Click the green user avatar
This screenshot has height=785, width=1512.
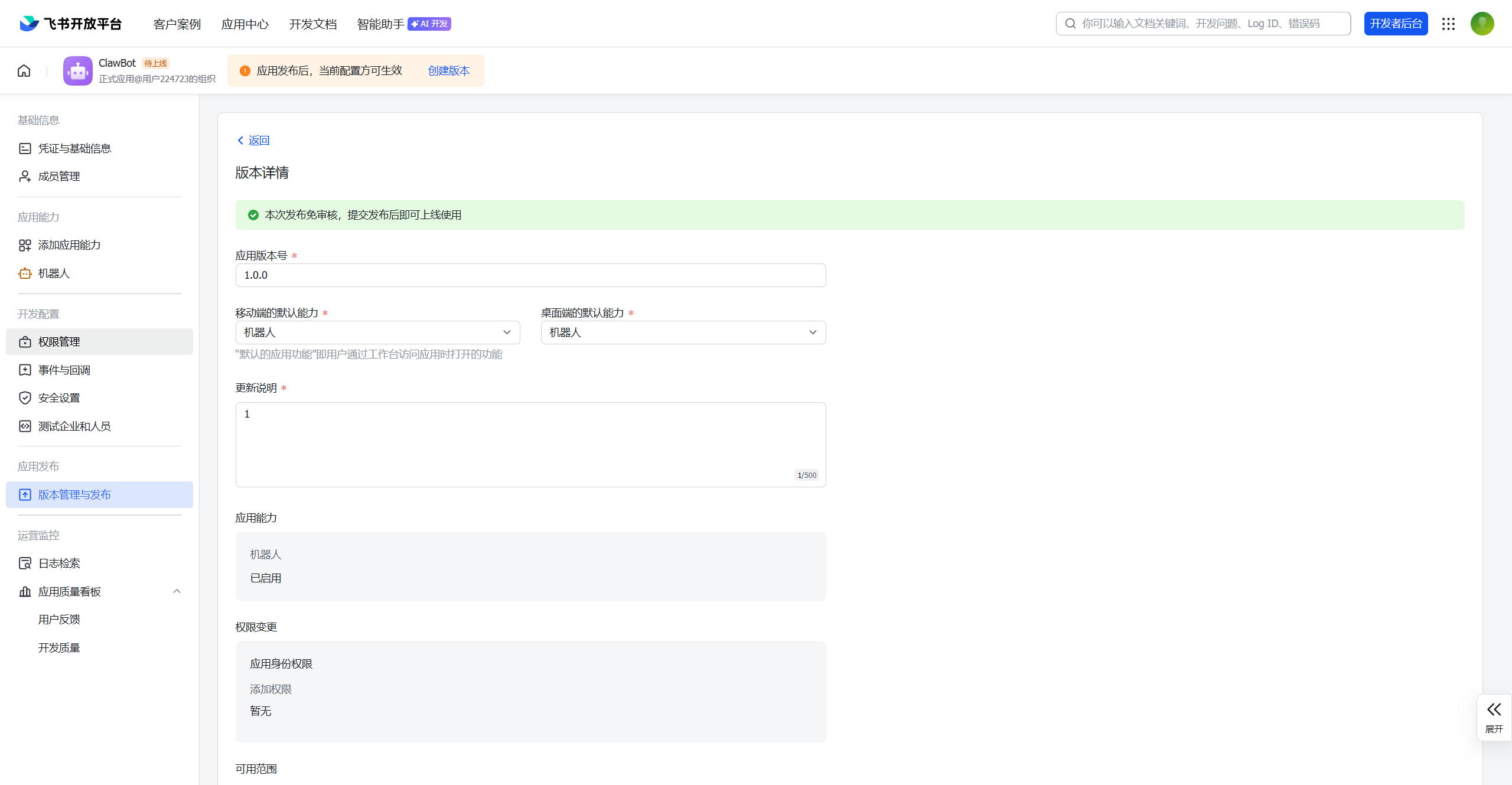pos(1482,24)
